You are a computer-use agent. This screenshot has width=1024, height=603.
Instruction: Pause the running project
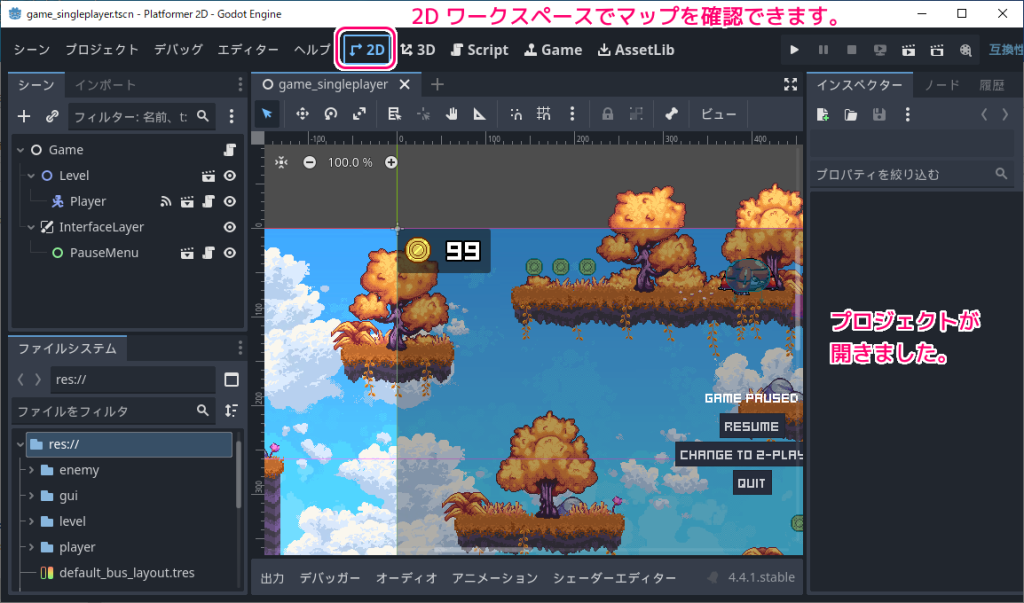823,50
